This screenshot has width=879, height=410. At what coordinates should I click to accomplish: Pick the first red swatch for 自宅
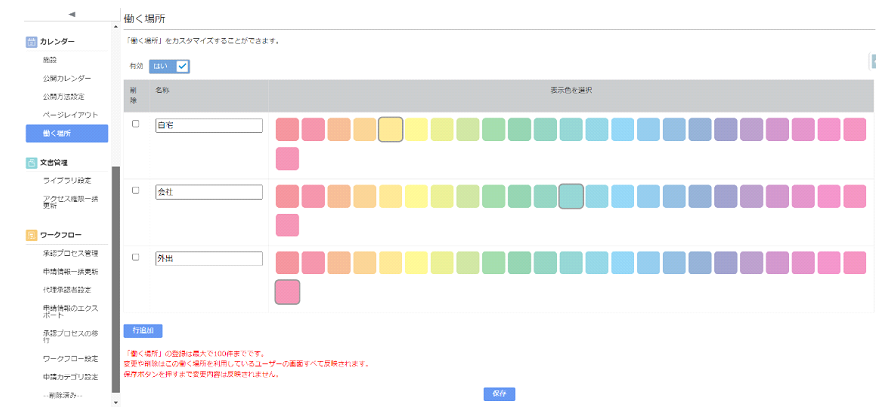(x=287, y=129)
